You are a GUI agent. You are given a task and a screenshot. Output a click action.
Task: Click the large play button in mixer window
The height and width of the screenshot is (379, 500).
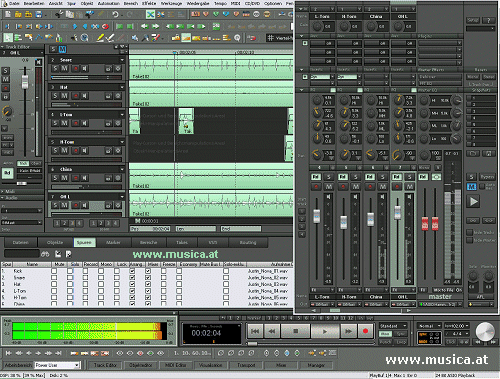473,201
